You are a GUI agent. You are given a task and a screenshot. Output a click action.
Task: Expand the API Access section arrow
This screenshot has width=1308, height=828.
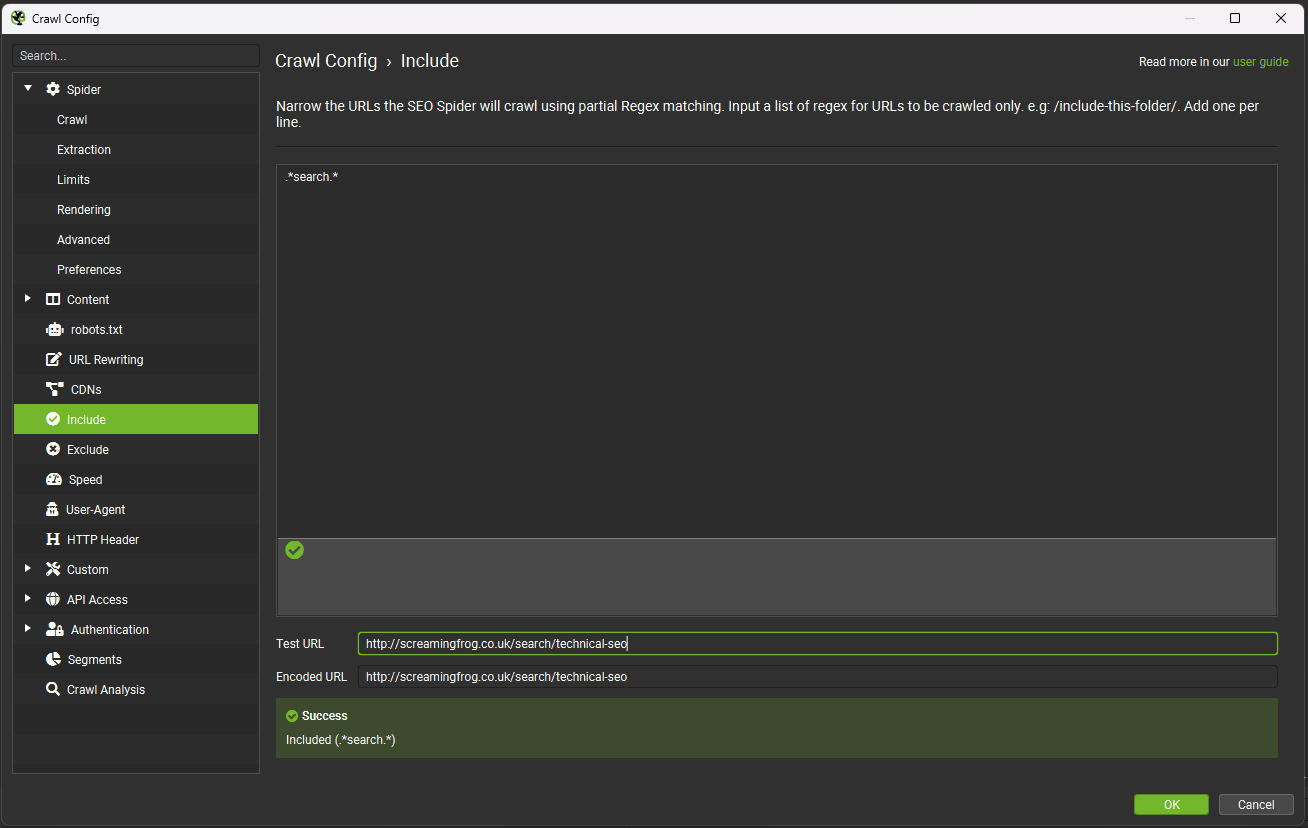pos(28,599)
